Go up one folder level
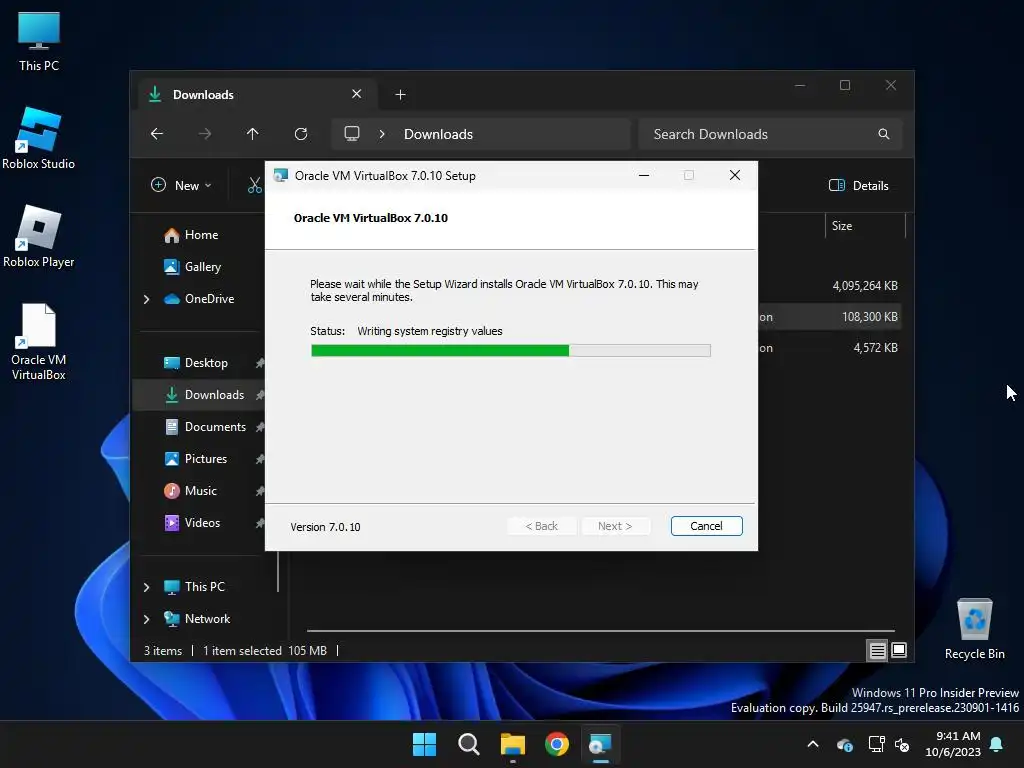The height and width of the screenshot is (768, 1024). [x=253, y=134]
